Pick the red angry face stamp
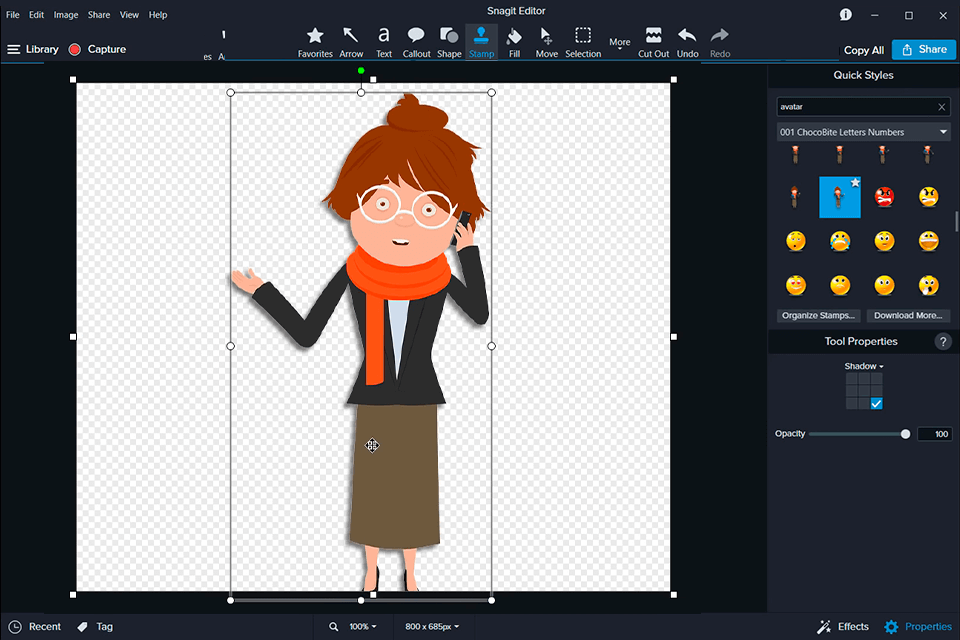Screen dimensions: 960x640 point(884,197)
